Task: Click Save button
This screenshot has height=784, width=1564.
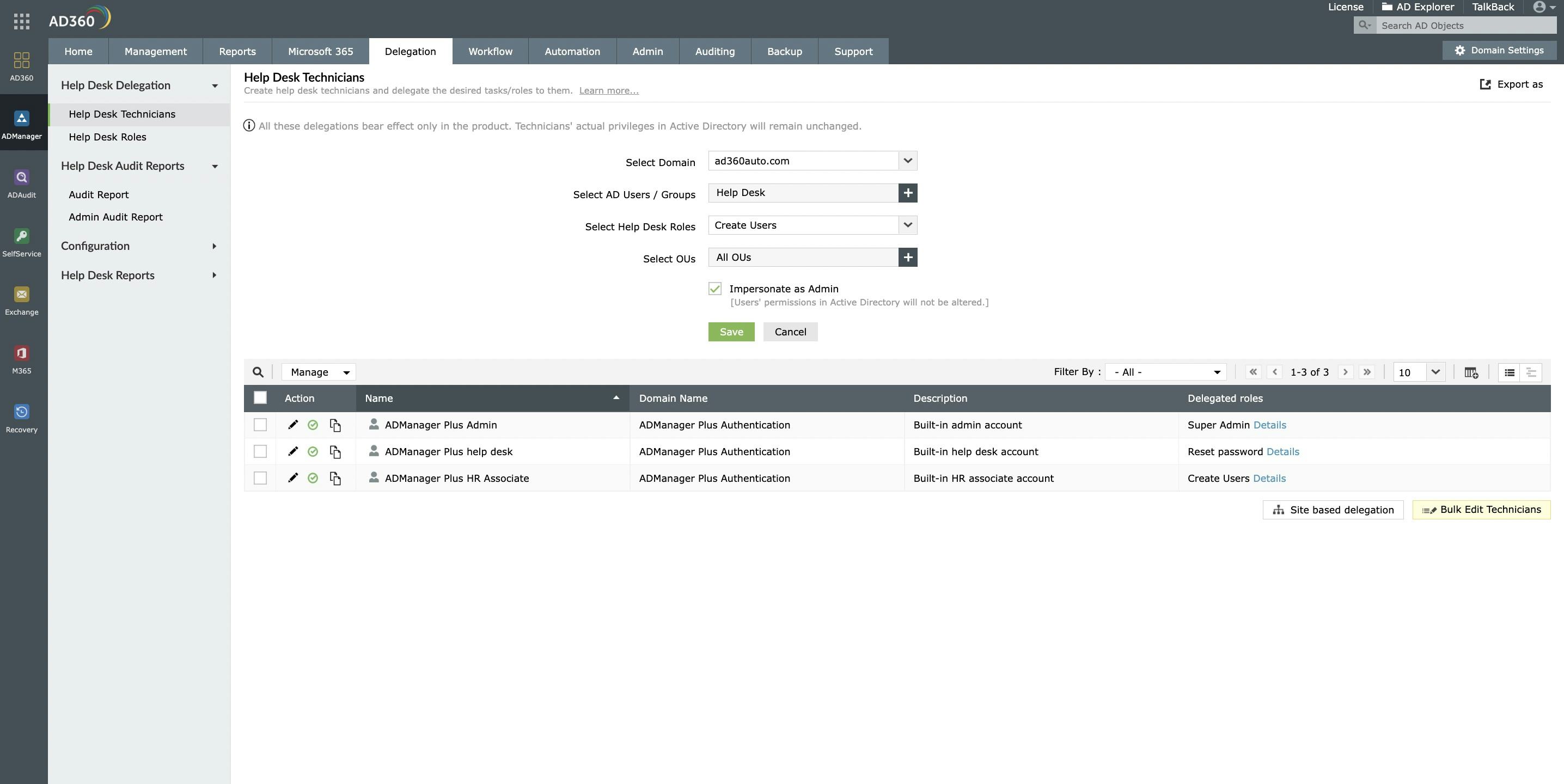Action: pyautogui.click(x=731, y=331)
